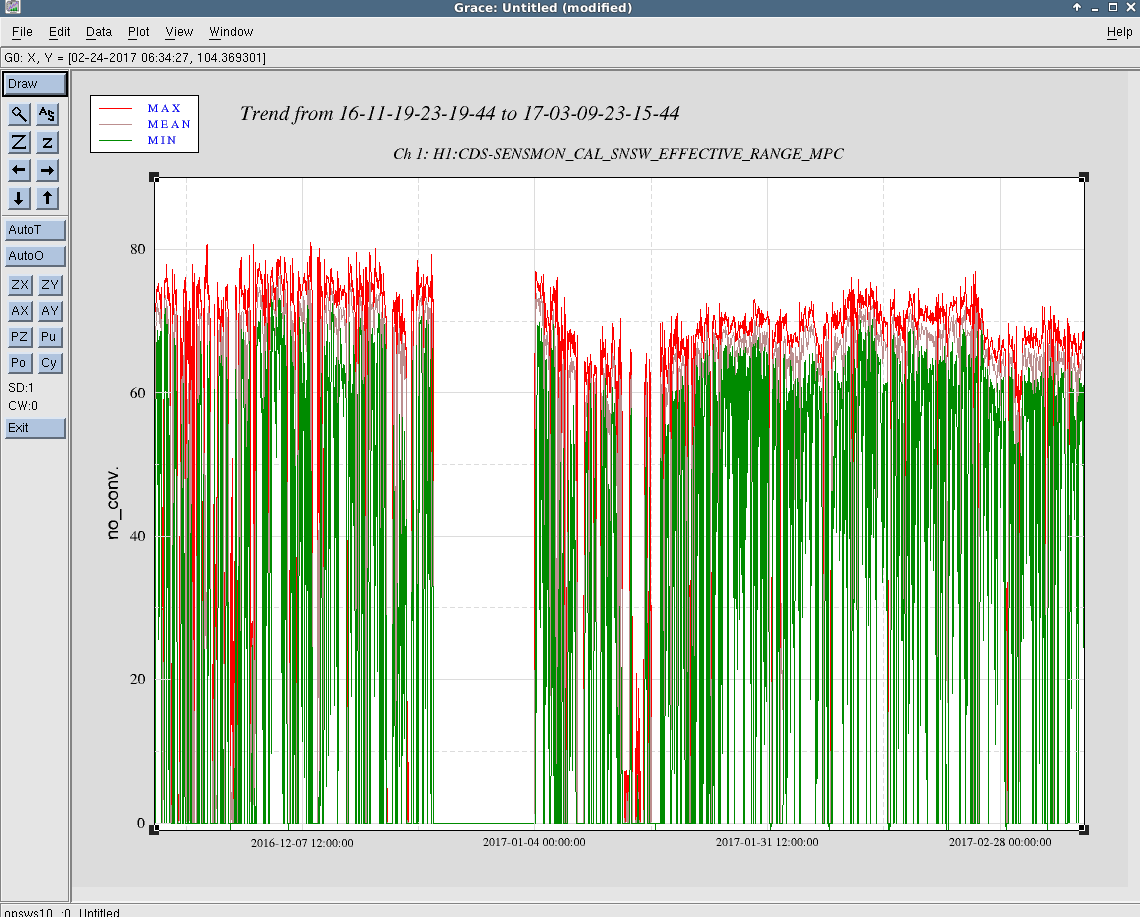Click the MIN legend label

162,140
